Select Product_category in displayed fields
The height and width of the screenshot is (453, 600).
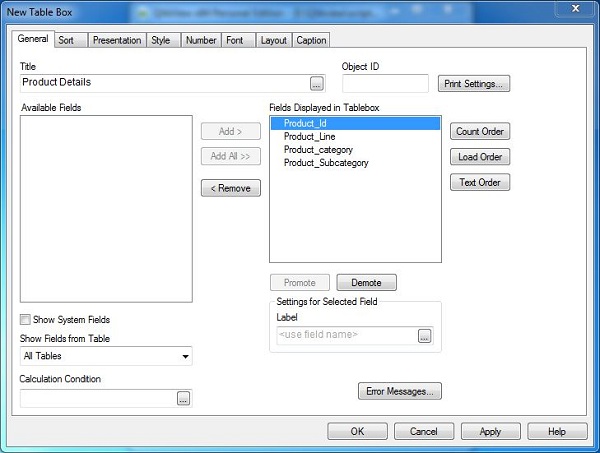coord(355,150)
